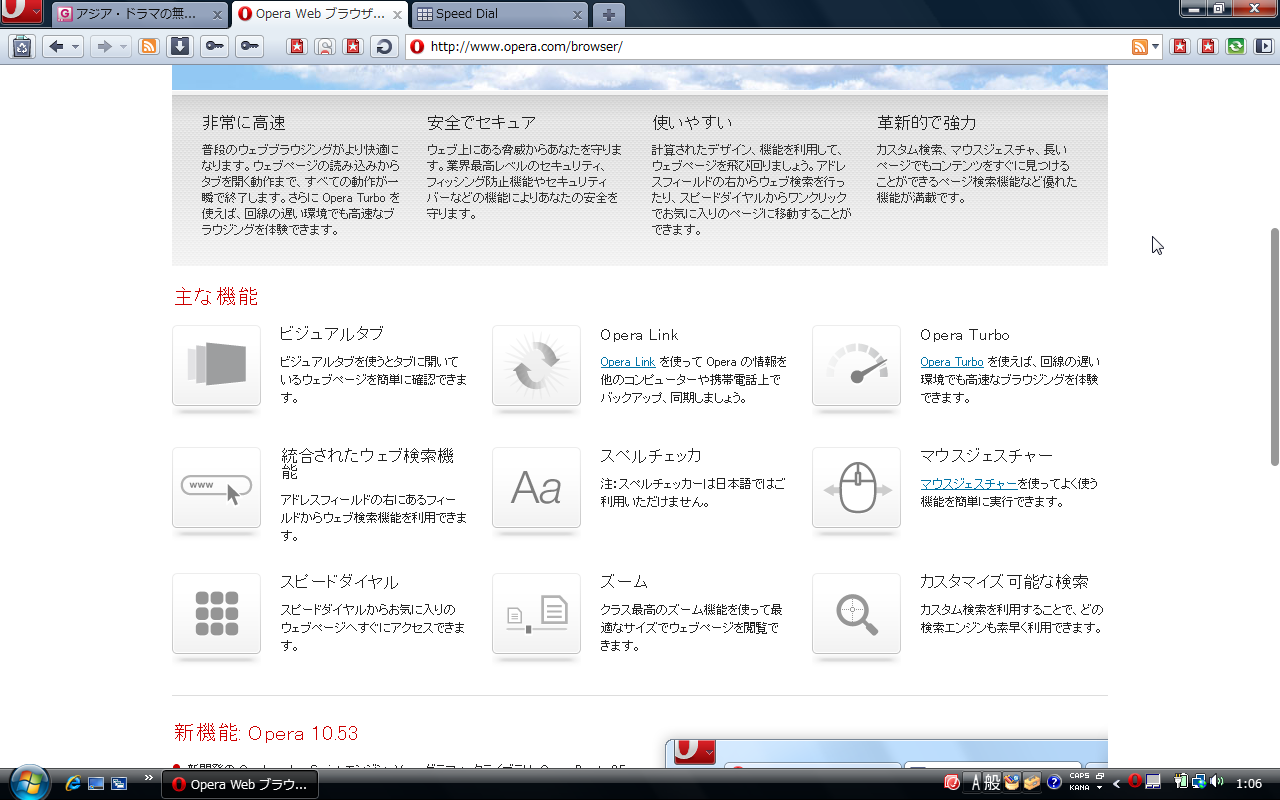This screenshot has width=1280, height=800.
Task: Click the ズーム page zoom feature icon
Action: [x=536, y=613]
